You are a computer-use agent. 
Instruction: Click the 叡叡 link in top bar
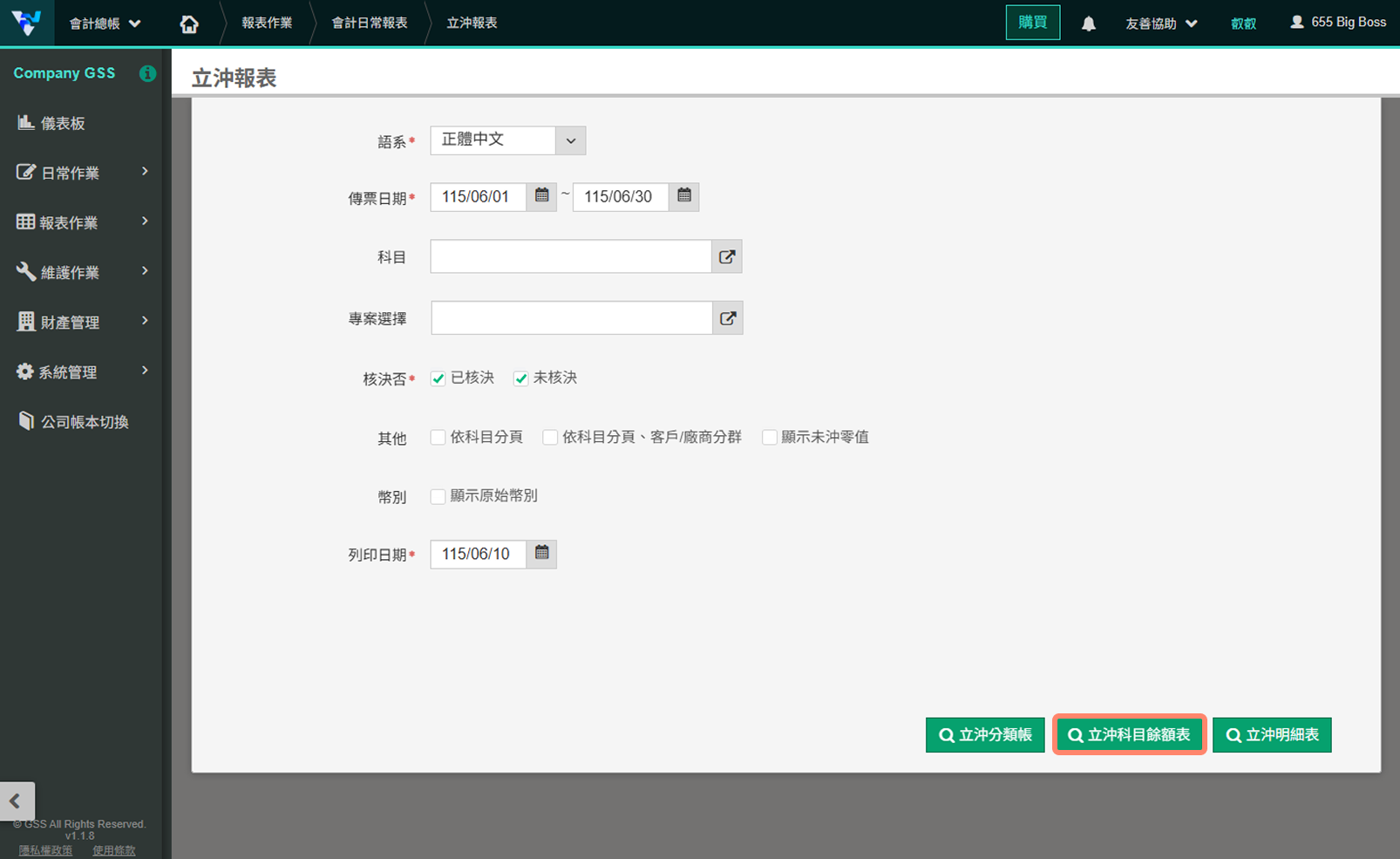coord(1243,24)
